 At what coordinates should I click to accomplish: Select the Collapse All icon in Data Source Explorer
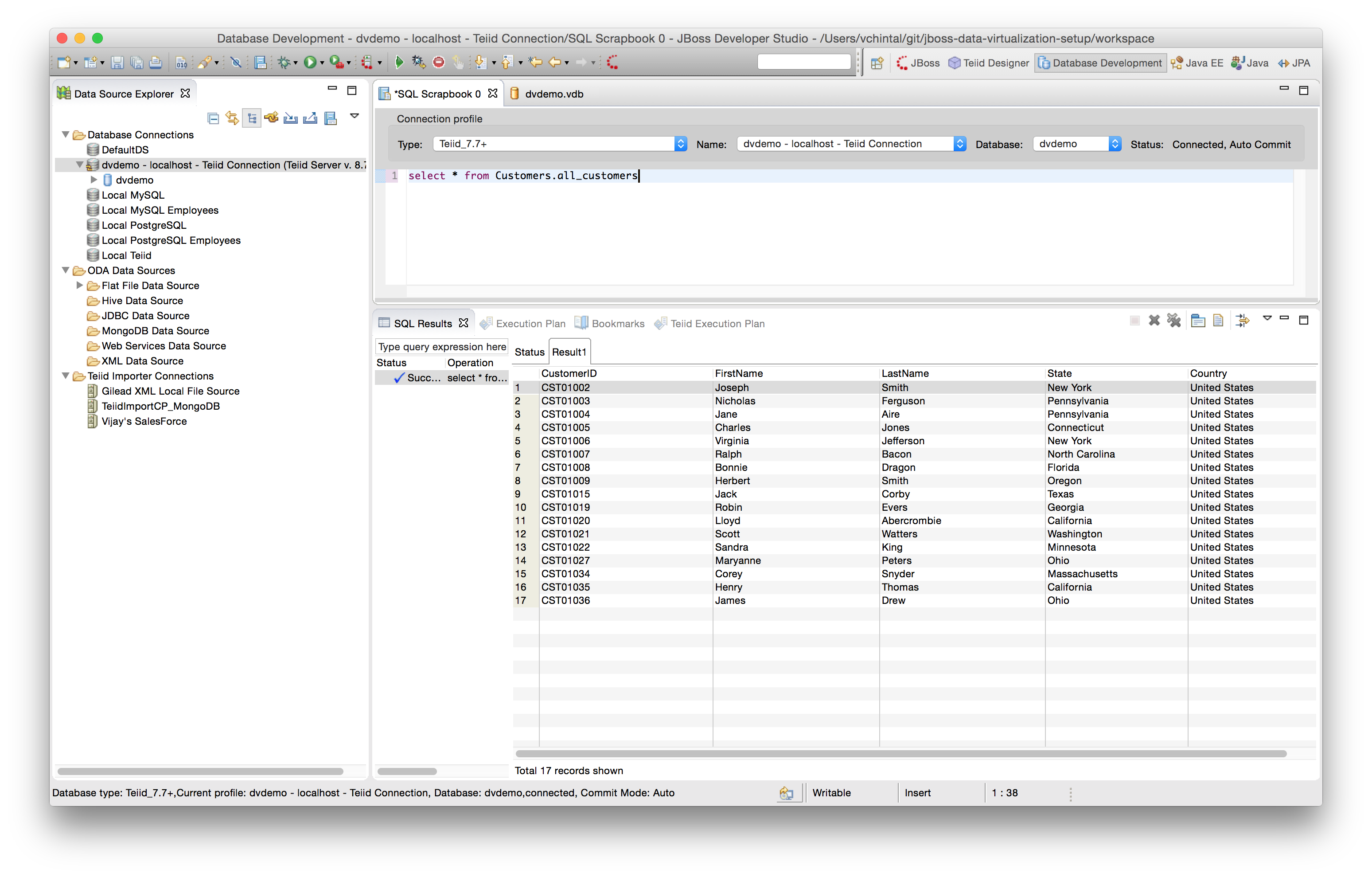[214, 117]
